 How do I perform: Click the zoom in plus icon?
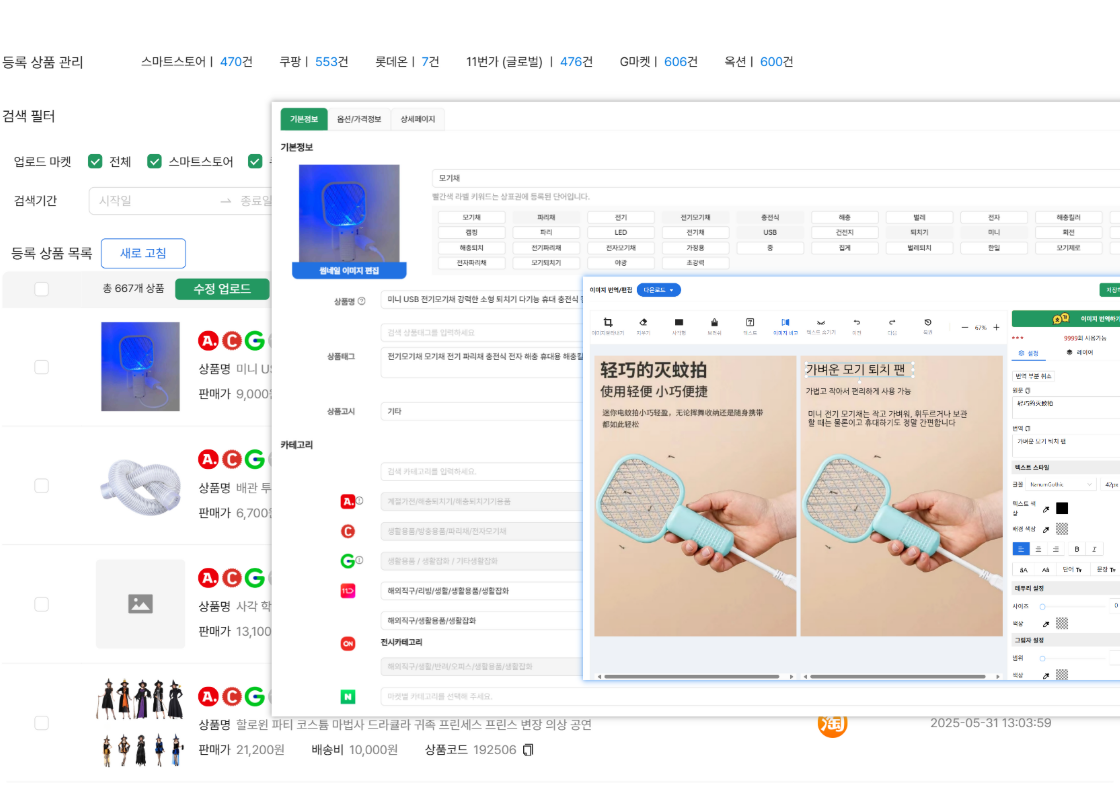996,327
